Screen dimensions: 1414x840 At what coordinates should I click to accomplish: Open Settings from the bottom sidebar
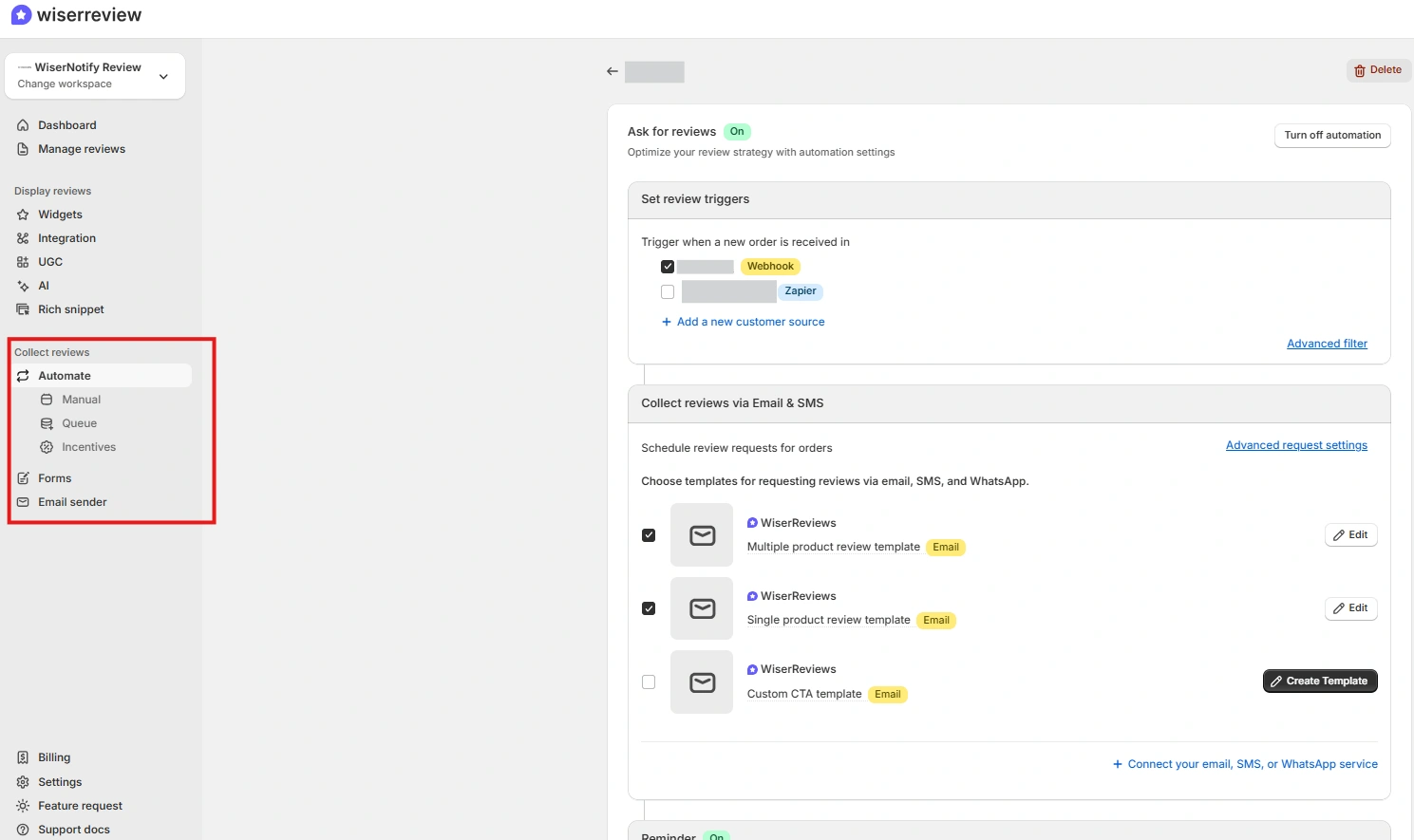click(60, 781)
